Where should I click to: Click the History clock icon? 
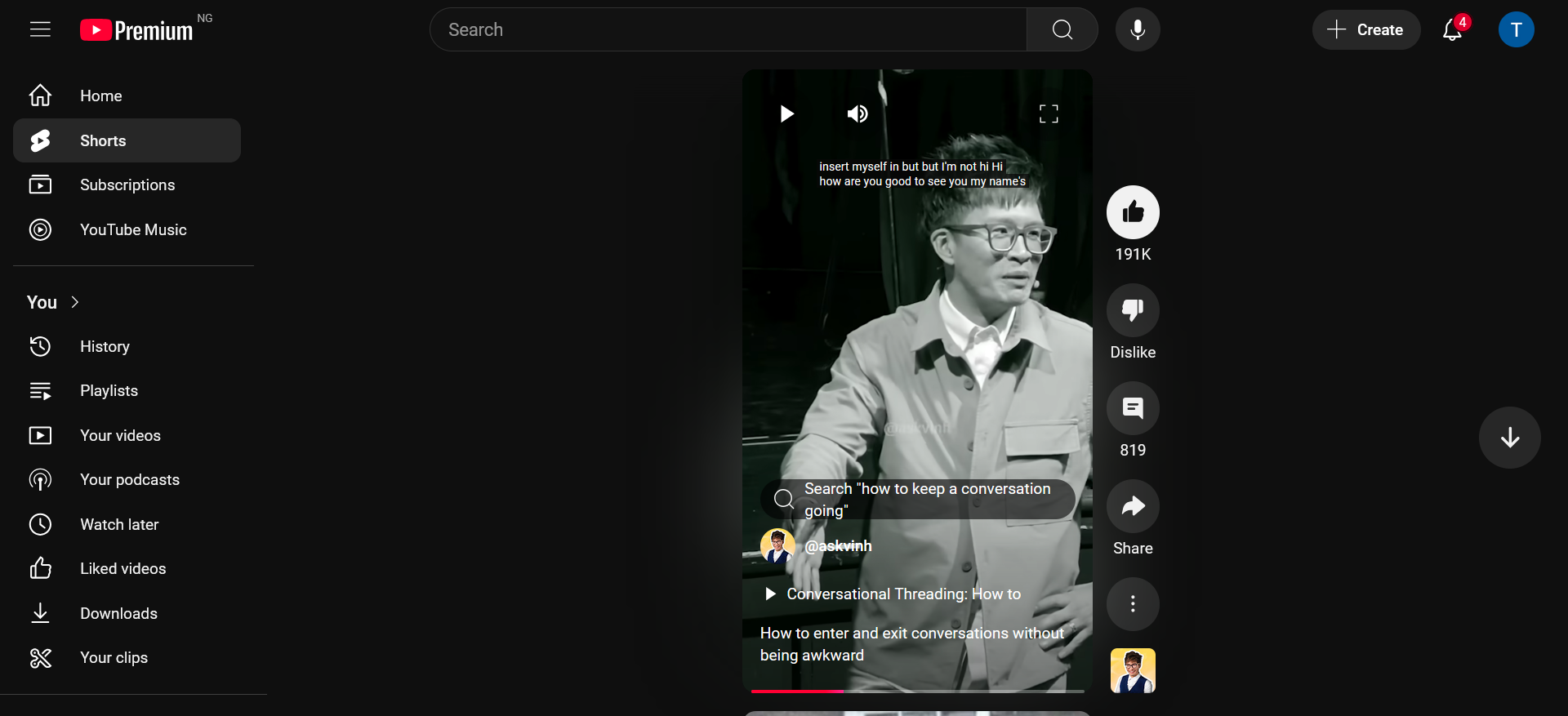pos(40,346)
